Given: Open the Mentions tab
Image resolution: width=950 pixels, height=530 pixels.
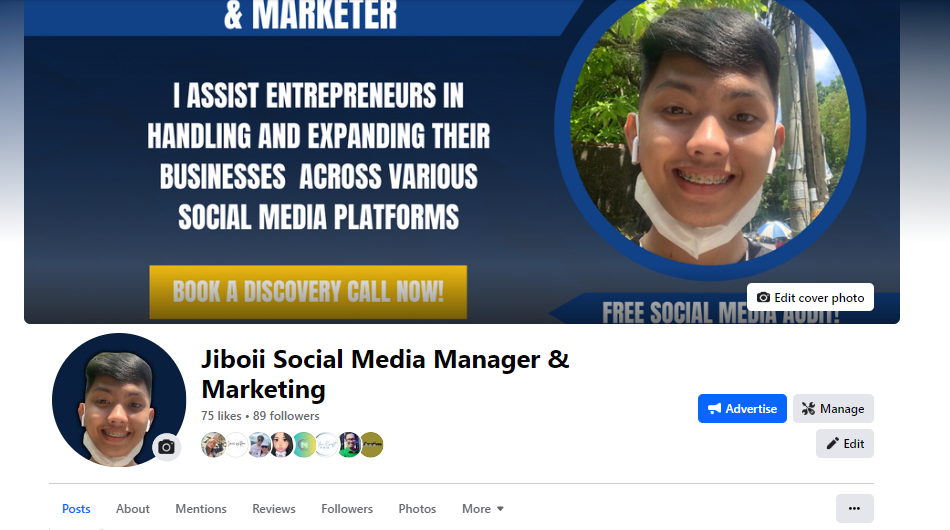Looking at the screenshot, I should pos(201,509).
